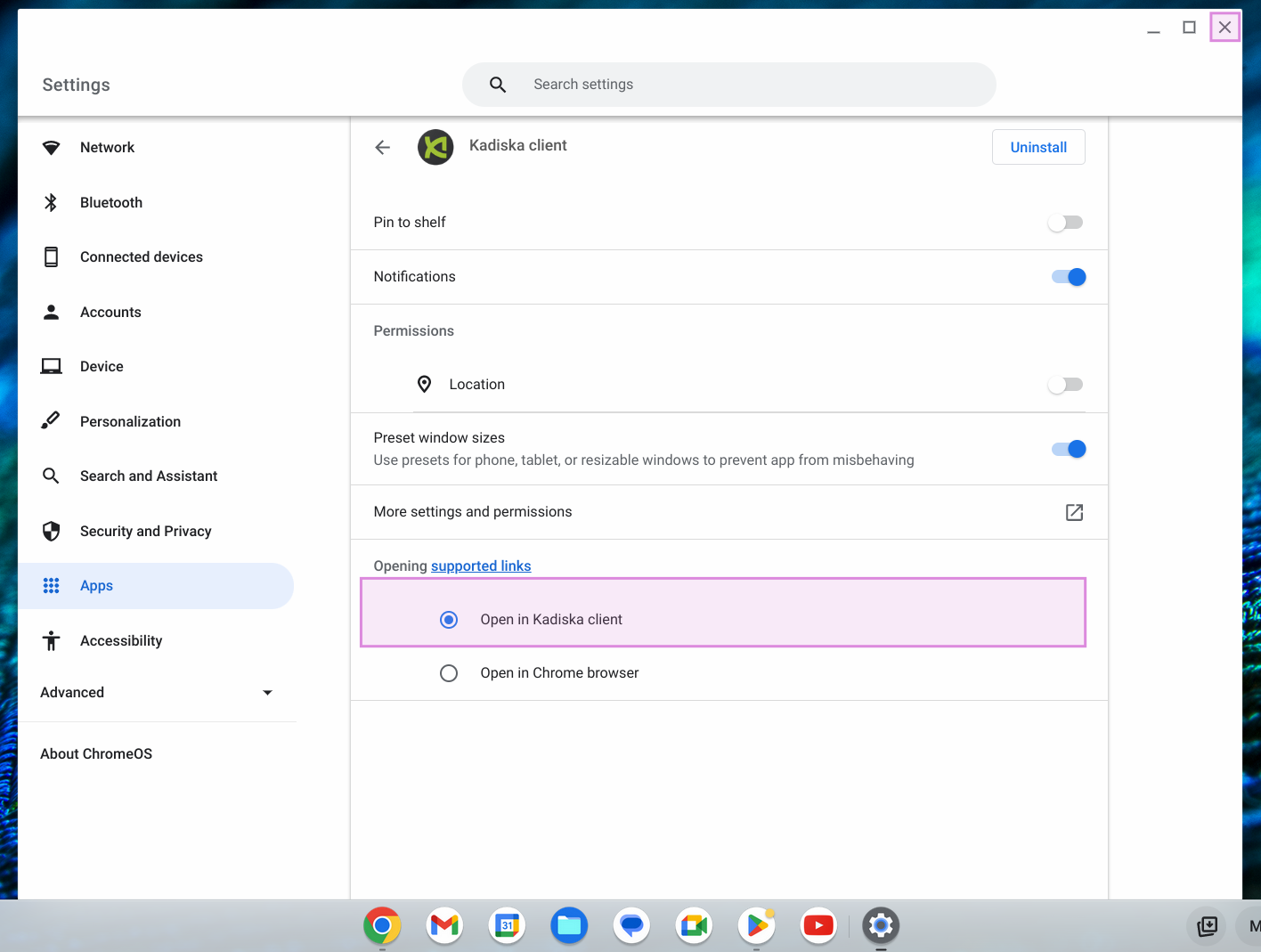Open the holding space tray icon
Image resolution: width=1261 pixels, height=952 pixels.
[x=1208, y=926]
